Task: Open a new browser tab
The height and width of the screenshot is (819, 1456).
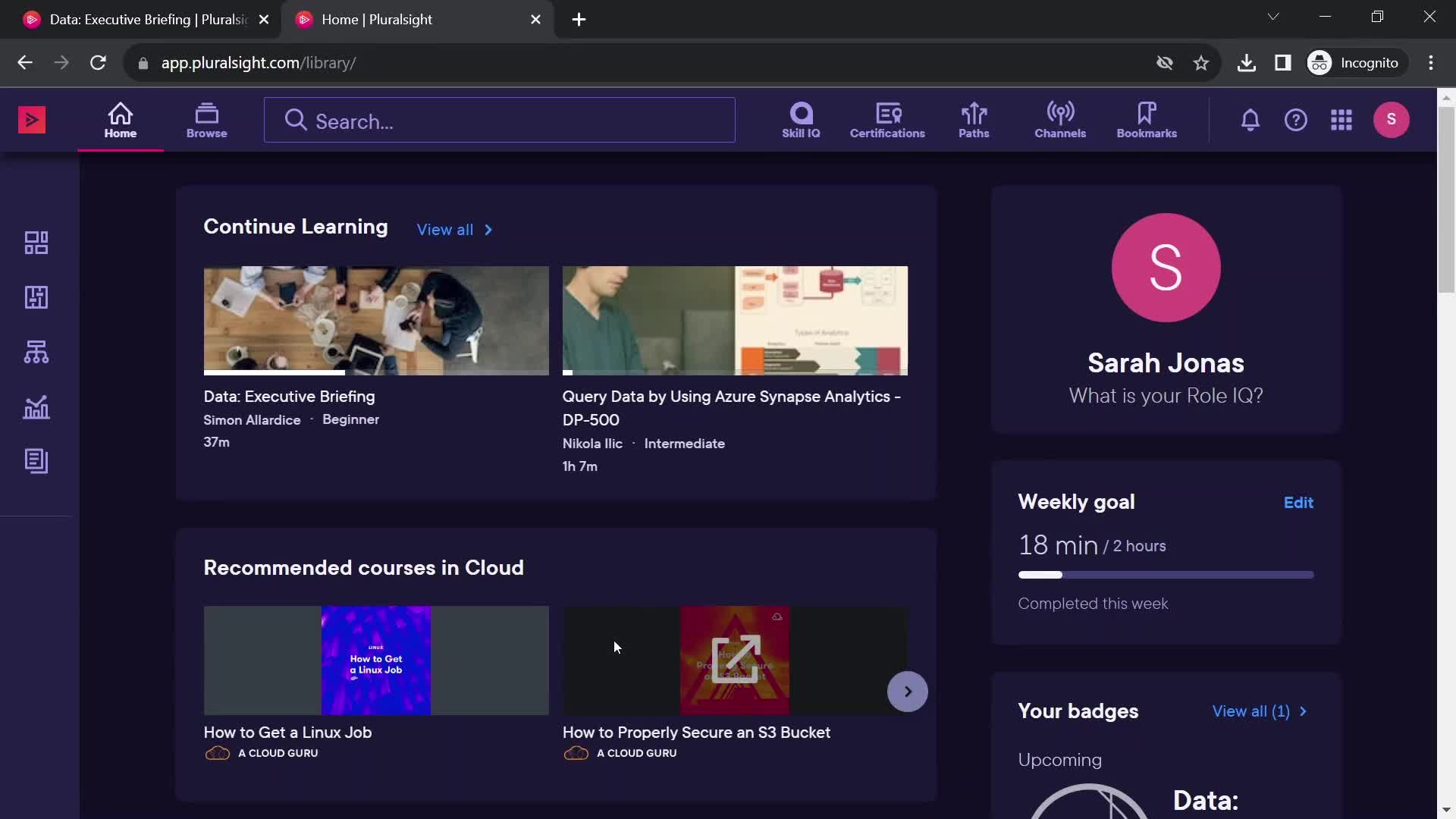Action: tap(579, 20)
